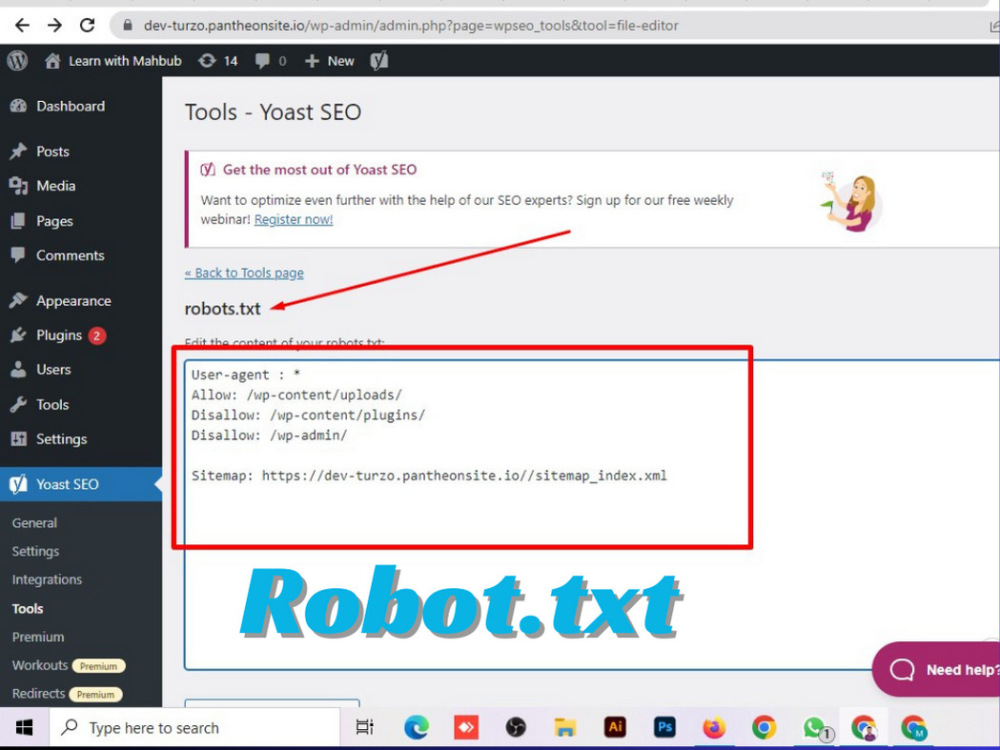Click the Settings sliders icon
Image resolution: width=1000 pixels, height=750 pixels.
pos(18,439)
